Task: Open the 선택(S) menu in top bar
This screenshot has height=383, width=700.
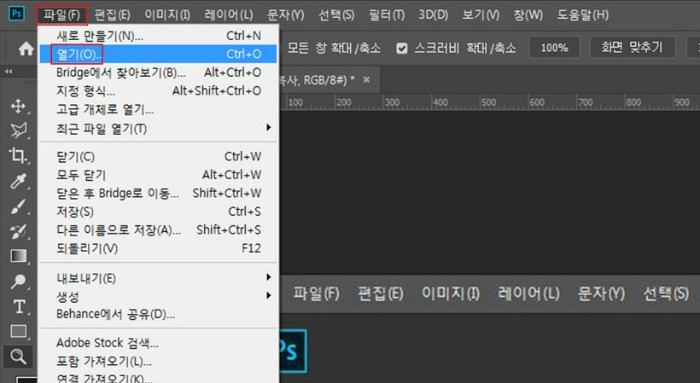Action: 336,15
